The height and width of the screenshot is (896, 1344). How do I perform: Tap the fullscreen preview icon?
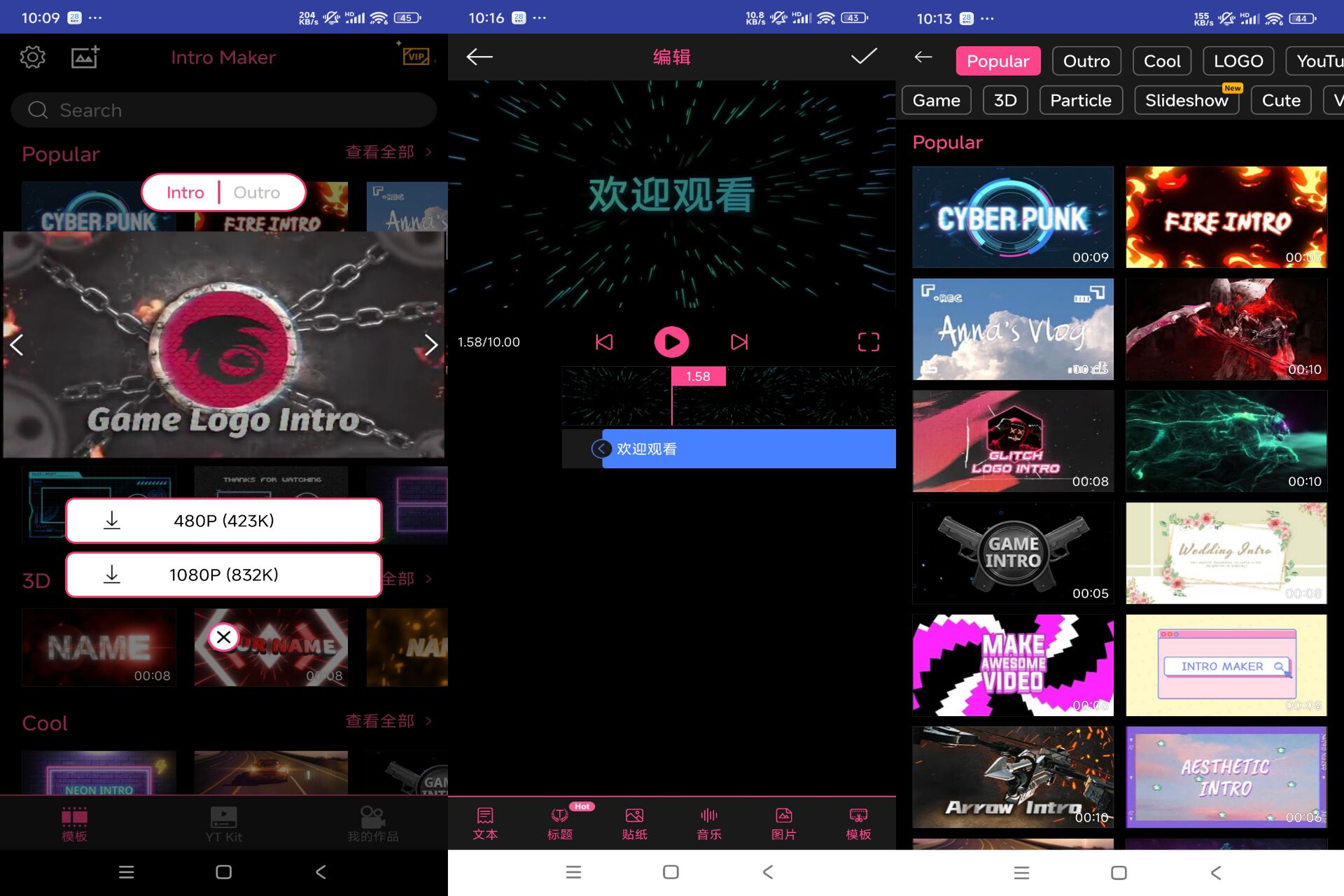pyautogui.click(x=868, y=342)
